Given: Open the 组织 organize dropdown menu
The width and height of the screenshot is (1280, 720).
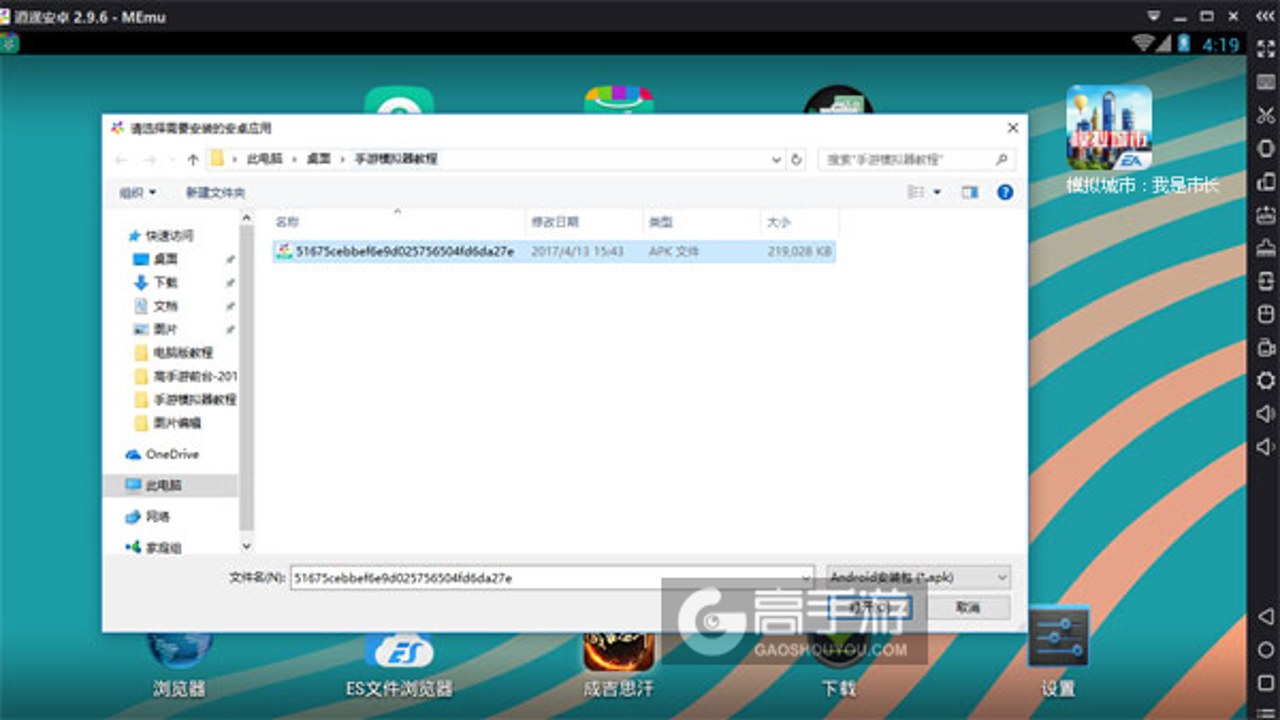Looking at the screenshot, I should pos(138,192).
